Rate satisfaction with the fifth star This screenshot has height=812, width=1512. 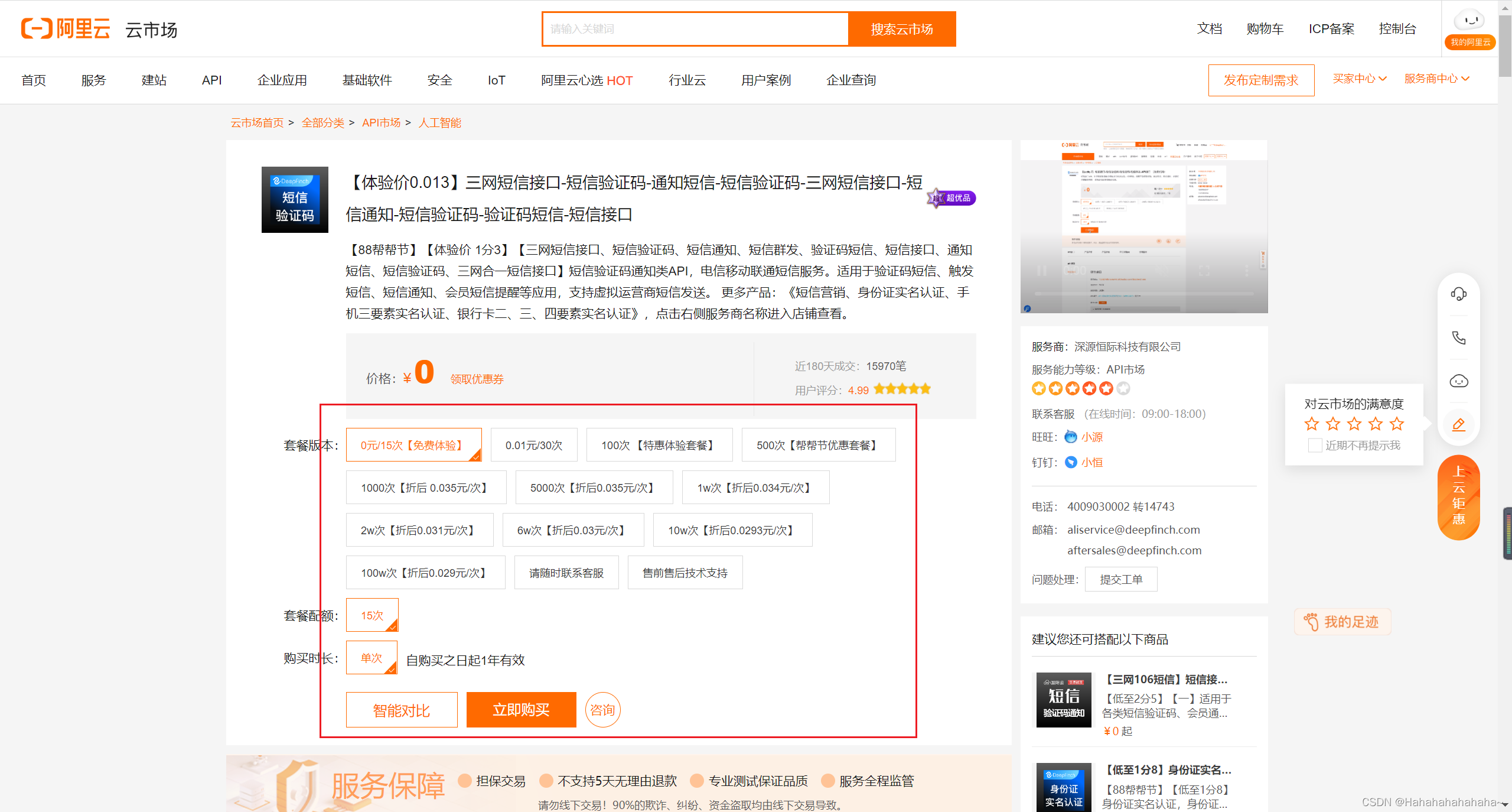coord(1396,424)
